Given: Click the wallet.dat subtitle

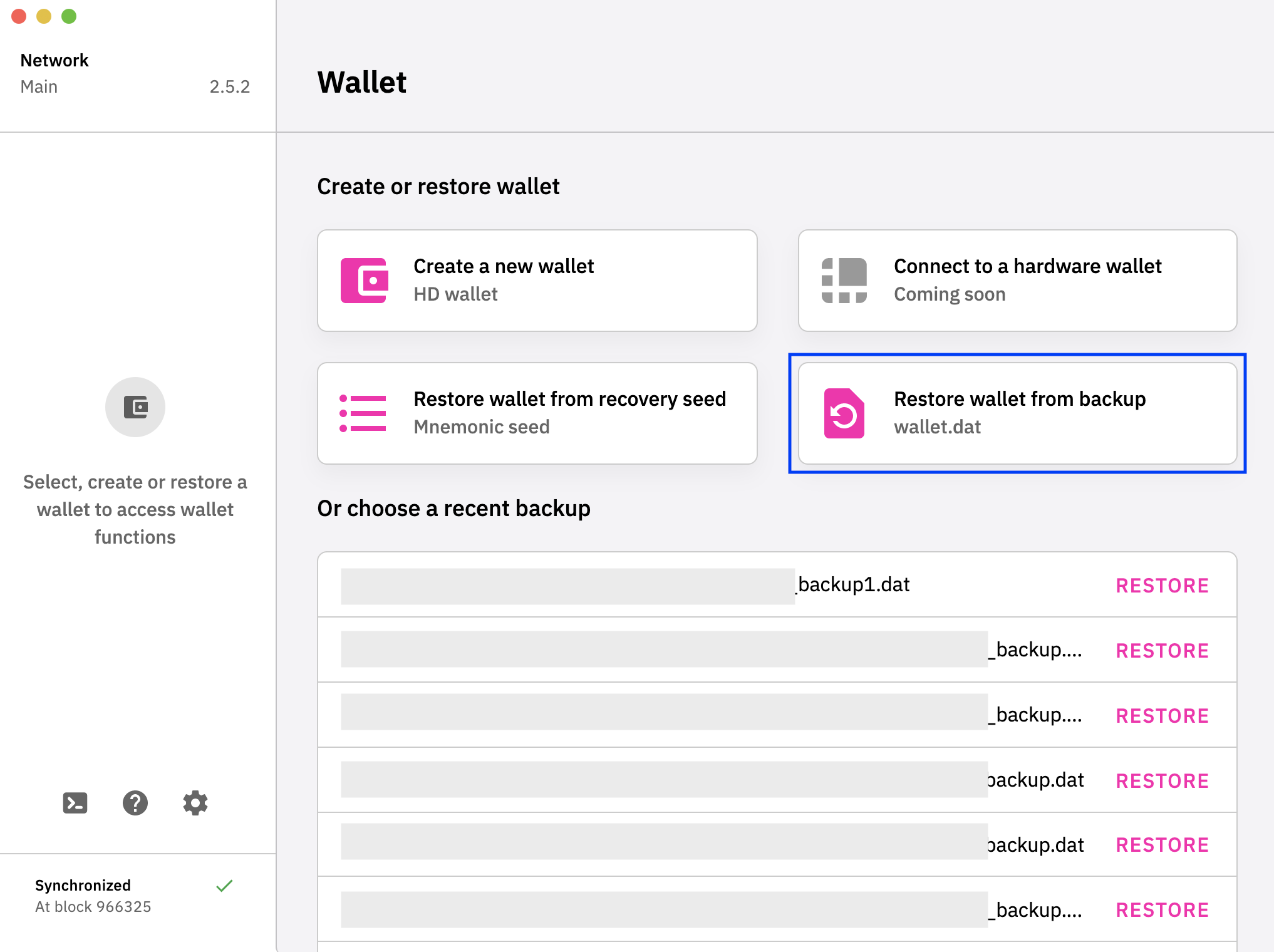Looking at the screenshot, I should 938,427.
